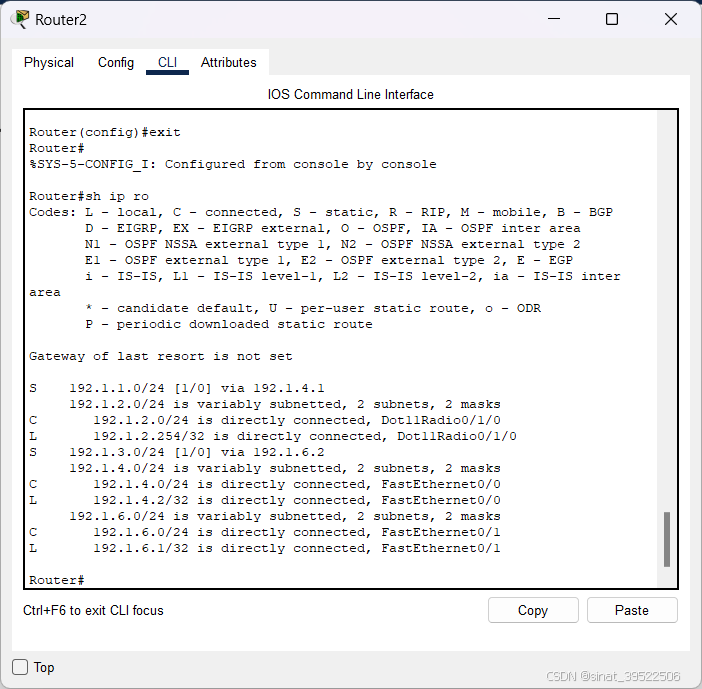The image size is (702, 689).
Task: Click local route 192.1.6.1/32 FastEthernet0/1
Action: point(265,548)
